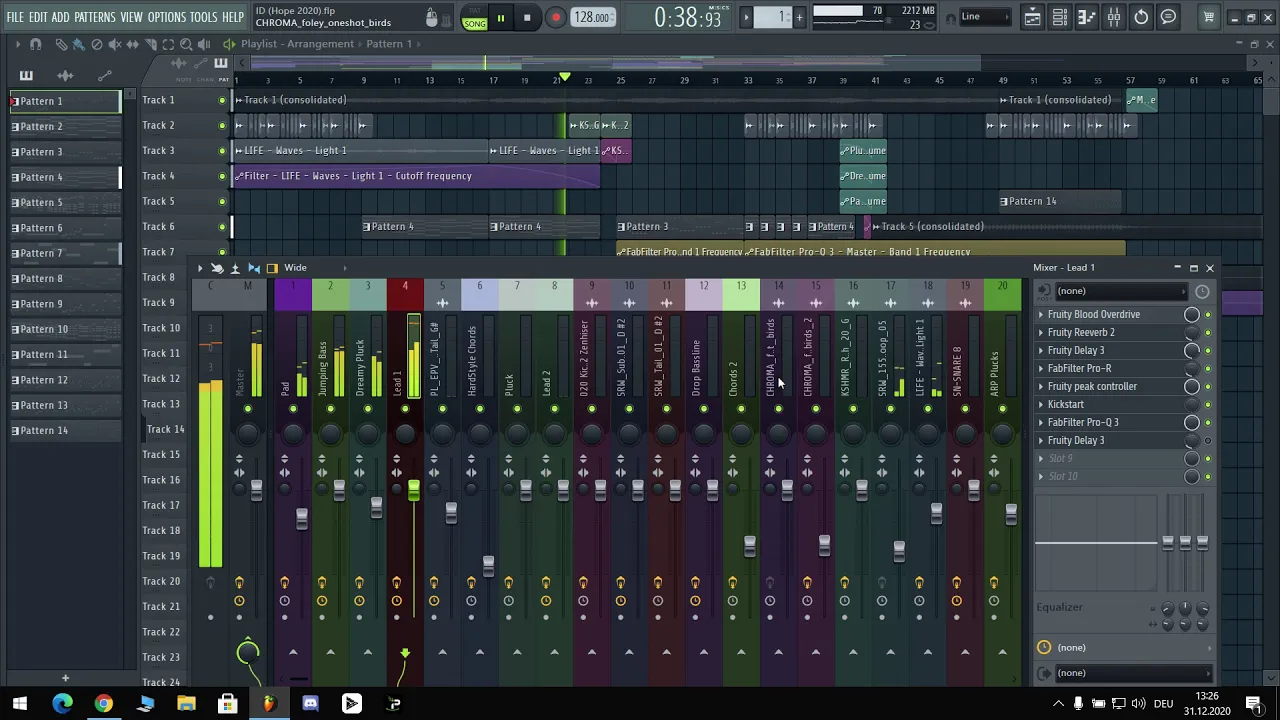The height and width of the screenshot is (720, 1280).
Task: Open the OPTIONS menu
Action: pos(167,18)
